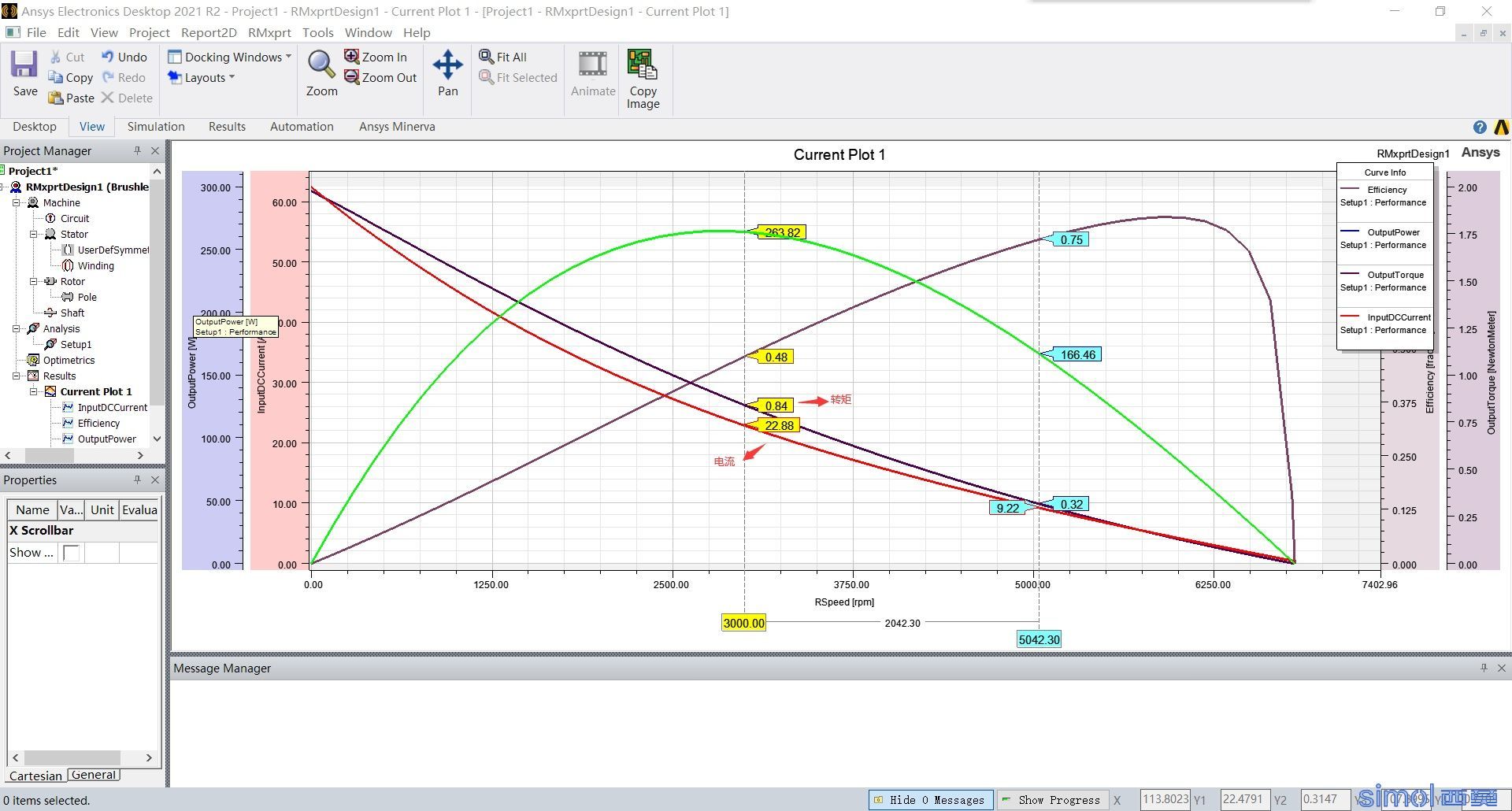Open the Layouts dropdown
Screen dimensions: 1512x811
(201, 77)
